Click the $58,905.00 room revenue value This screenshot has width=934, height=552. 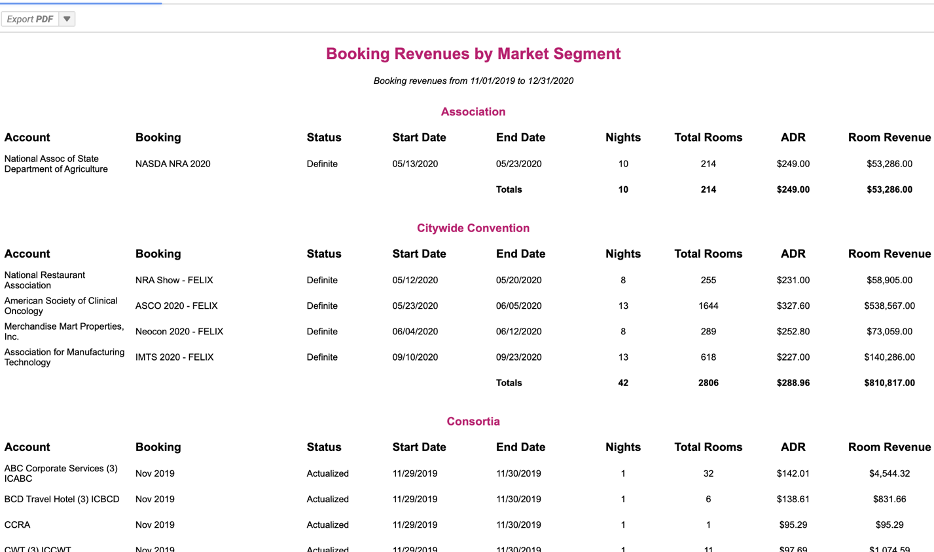click(x=889, y=280)
